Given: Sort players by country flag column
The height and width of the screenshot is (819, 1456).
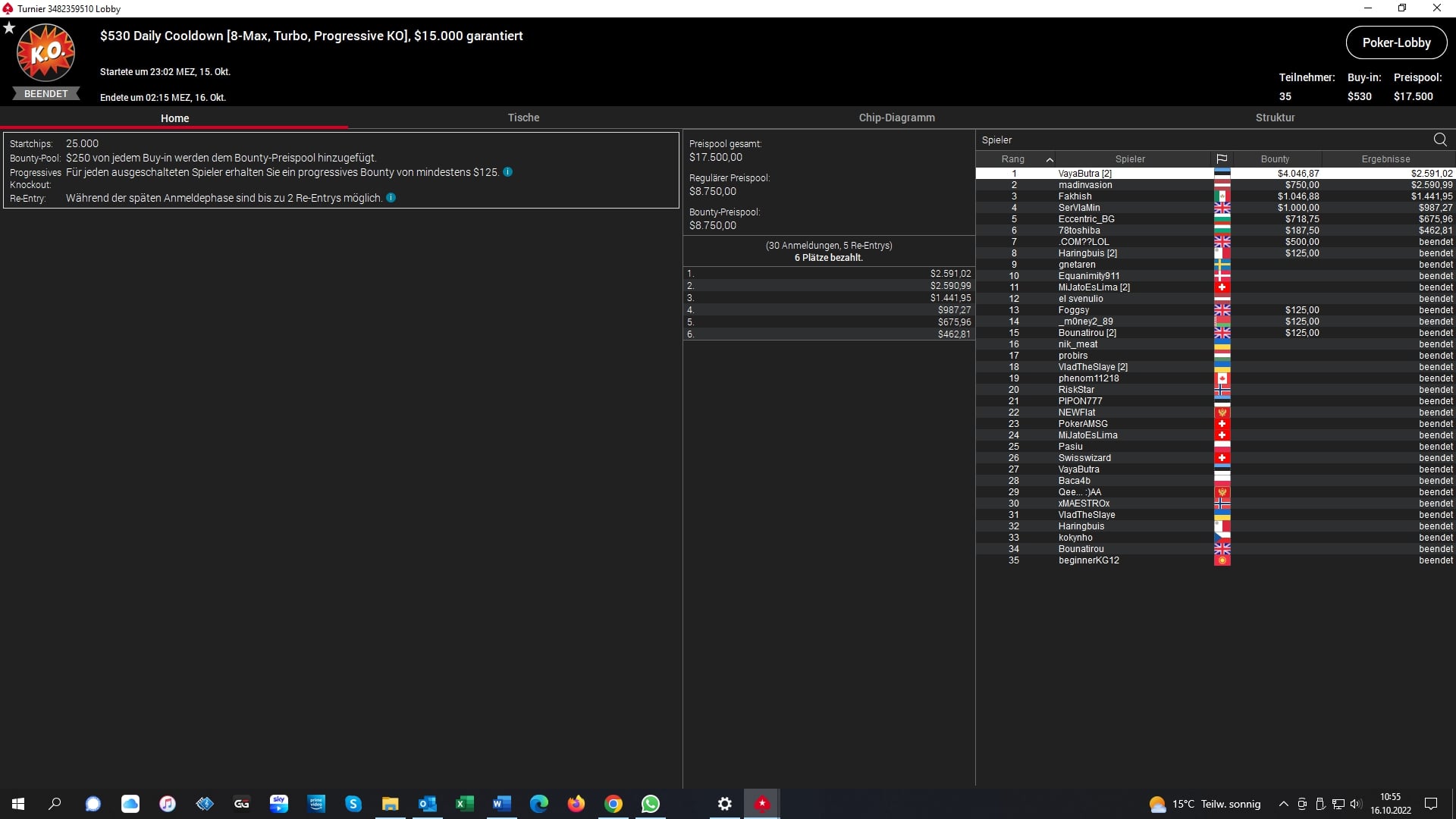Looking at the screenshot, I should pos(1221,159).
